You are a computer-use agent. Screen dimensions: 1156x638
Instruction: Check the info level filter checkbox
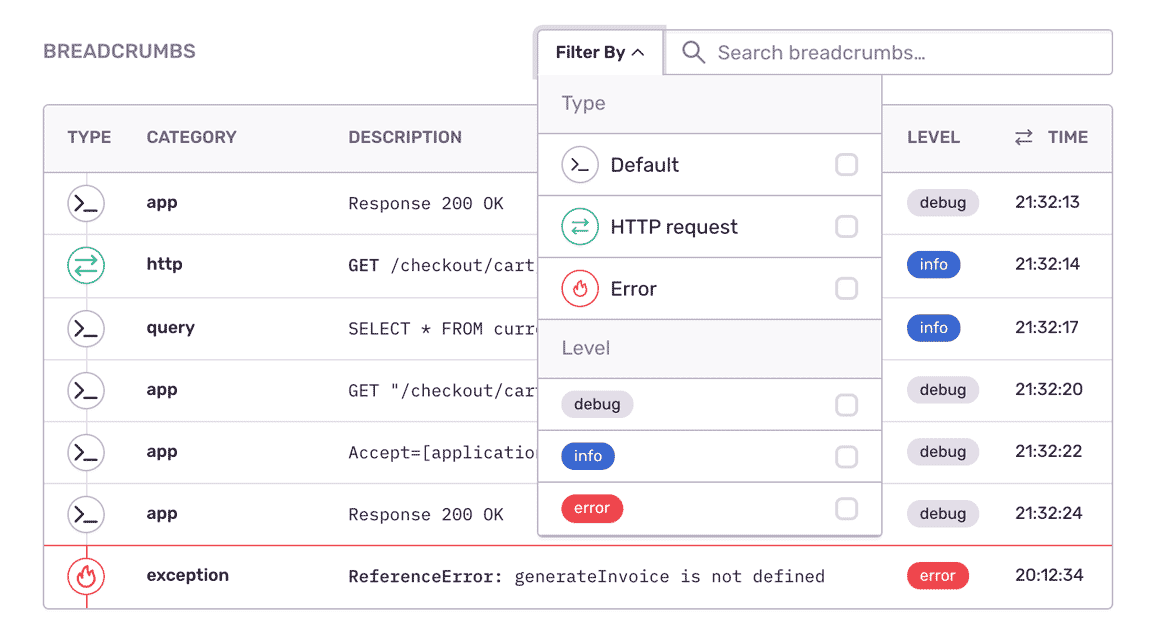tap(846, 456)
